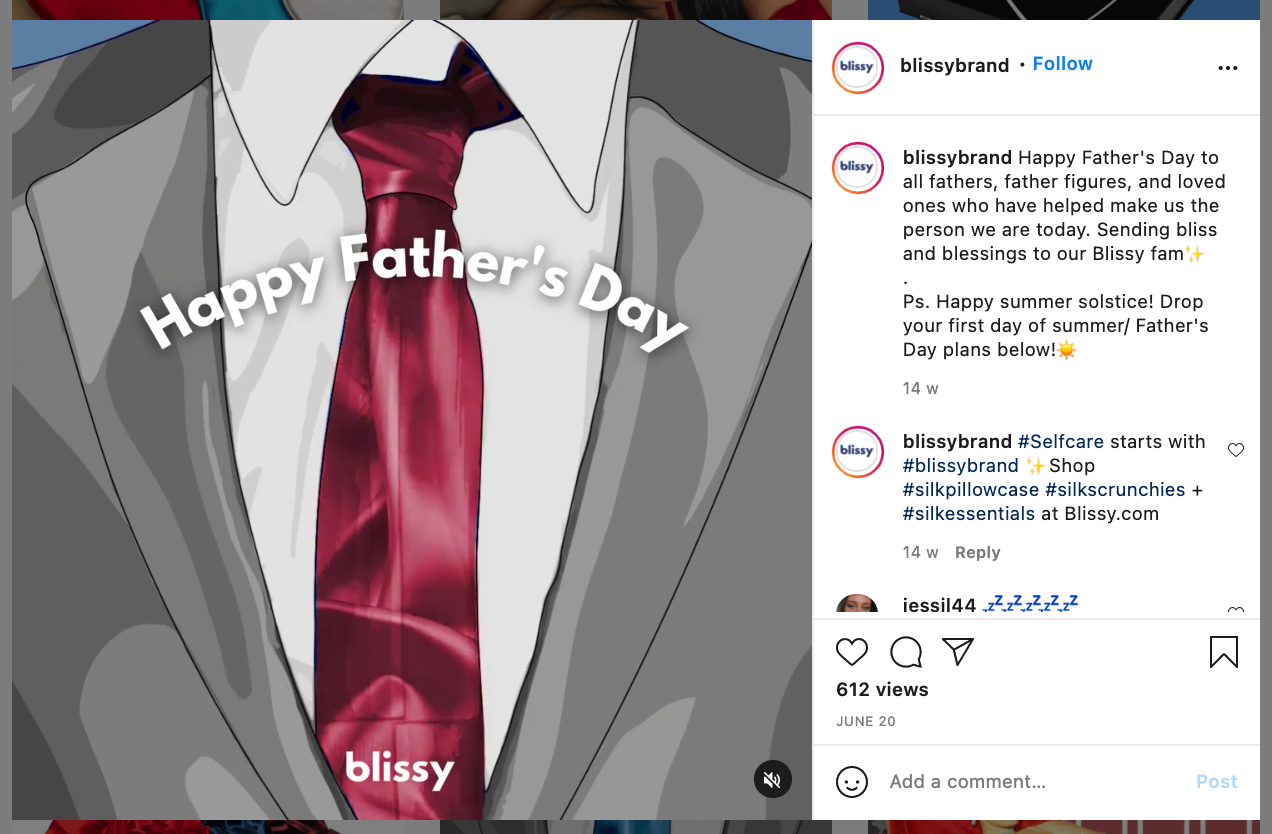Open the #silkscrunchies hashtag link
The image size is (1272, 834).
pos(1115,490)
